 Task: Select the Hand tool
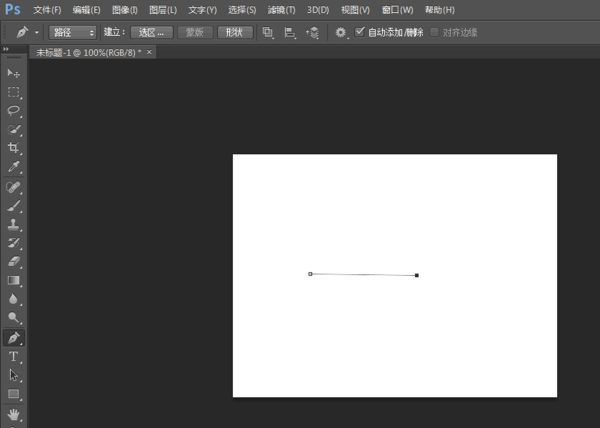pos(13,415)
